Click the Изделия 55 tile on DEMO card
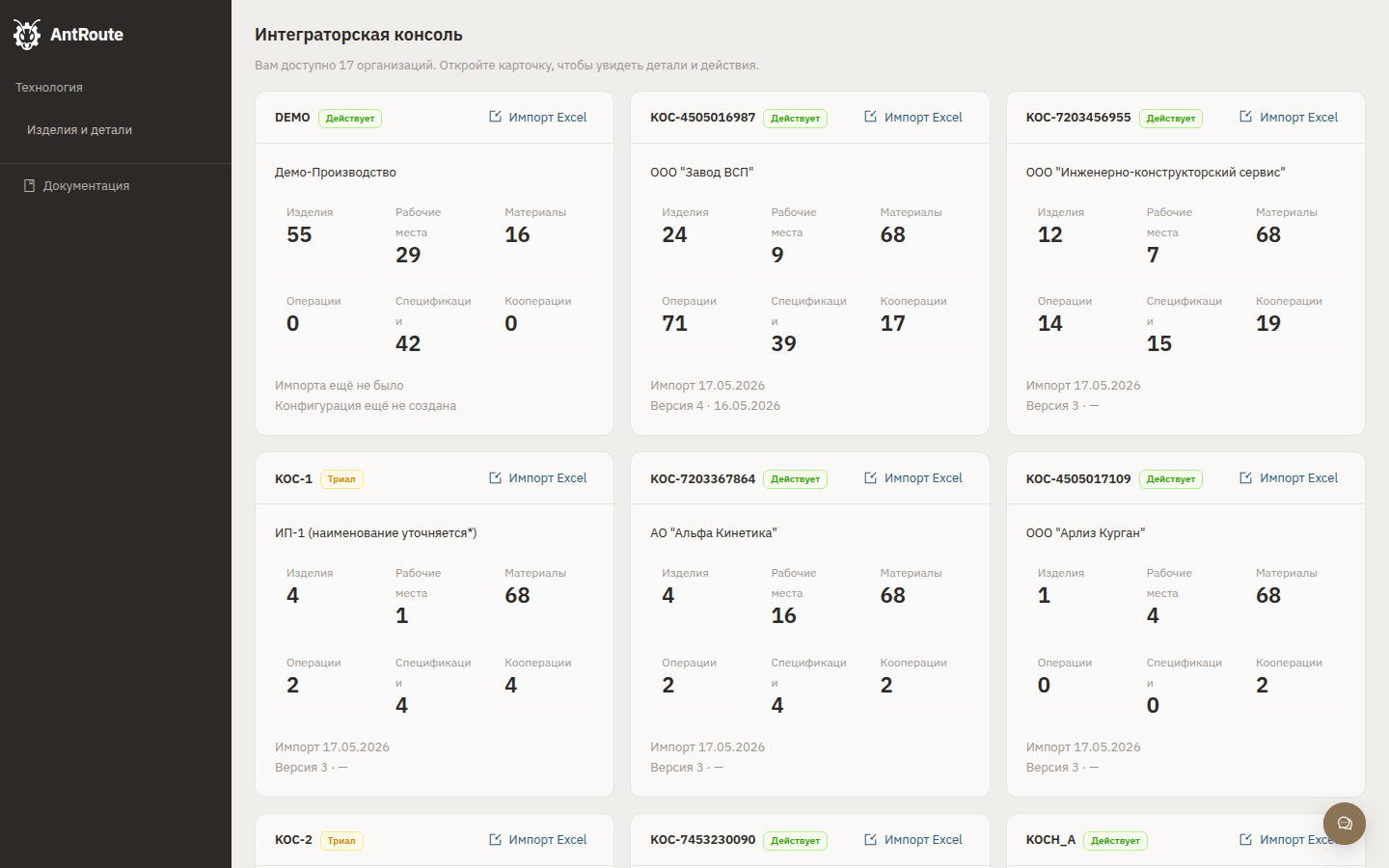 click(325, 225)
